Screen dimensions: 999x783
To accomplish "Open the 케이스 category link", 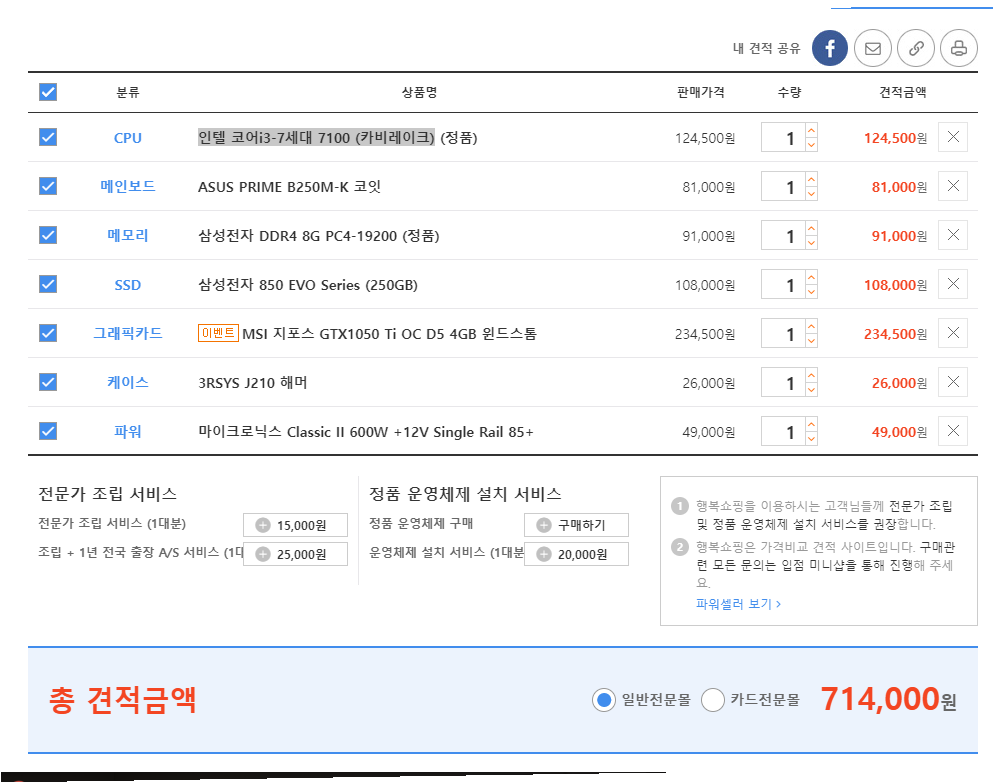I will pyautogui.click(x=127, y=382).
